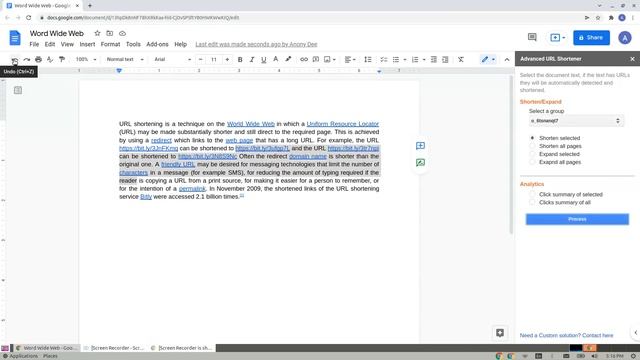Open the View menu

67,44
